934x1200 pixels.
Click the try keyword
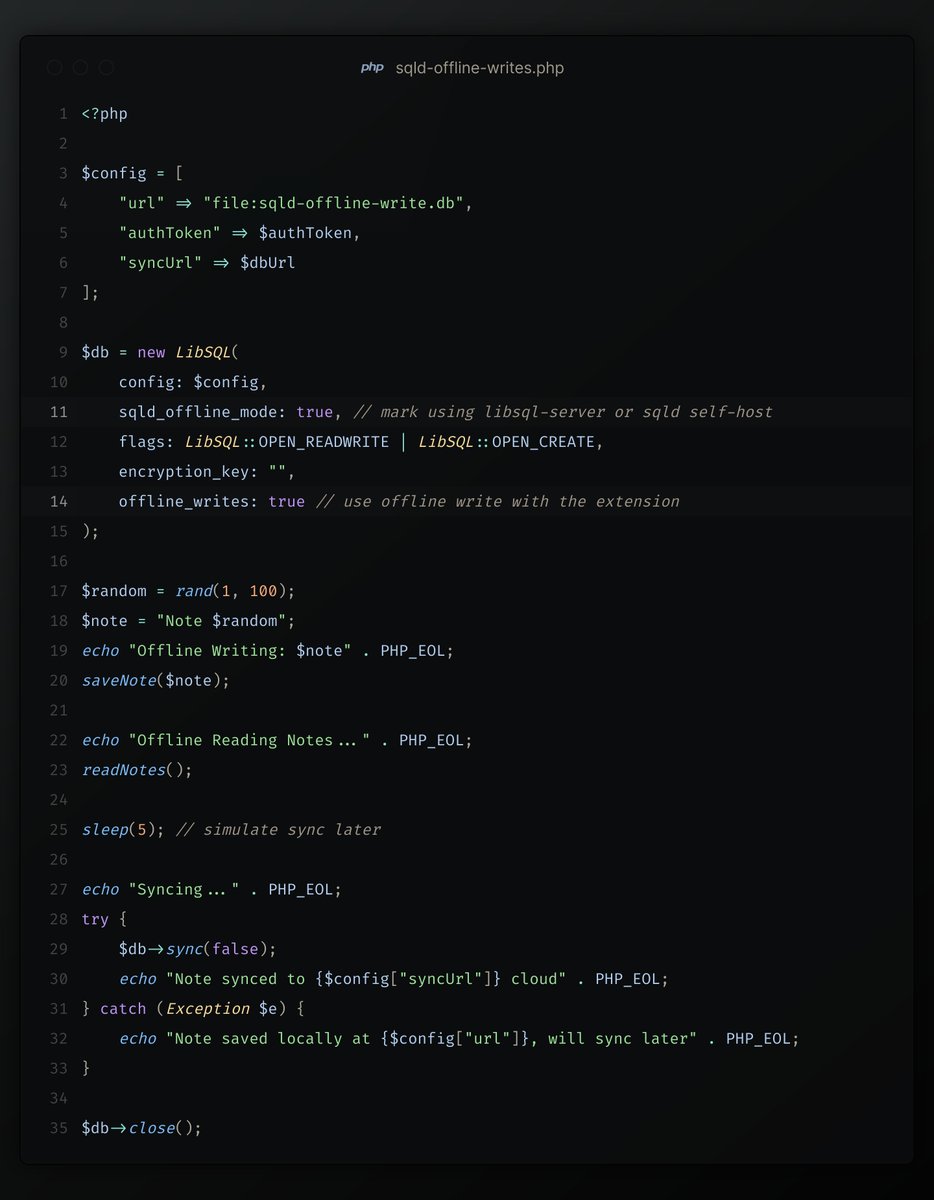[96, 919]
